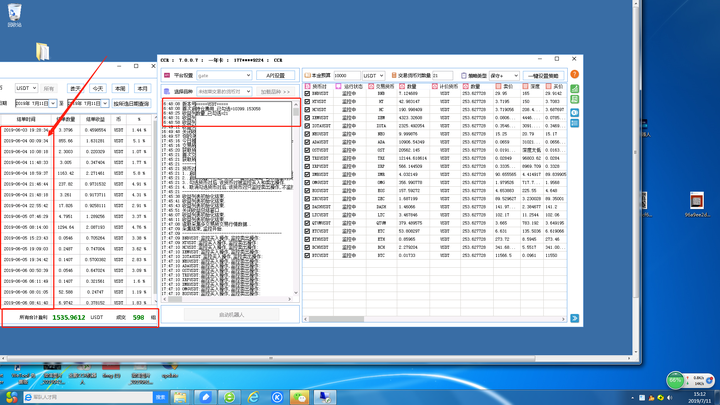This screenshot has width=720, height=405.
Task: Open the start date picker dropdown
Action: pos(53,103)
